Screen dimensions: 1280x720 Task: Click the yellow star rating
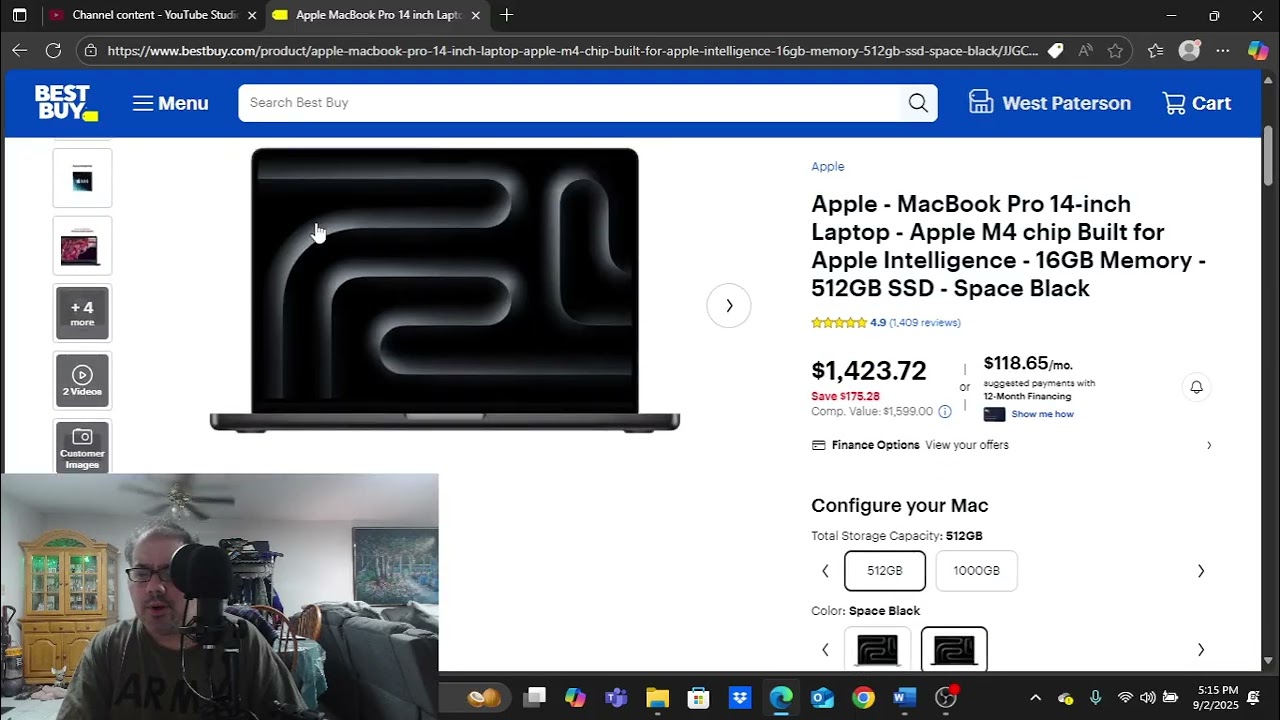tap(839, 322)
